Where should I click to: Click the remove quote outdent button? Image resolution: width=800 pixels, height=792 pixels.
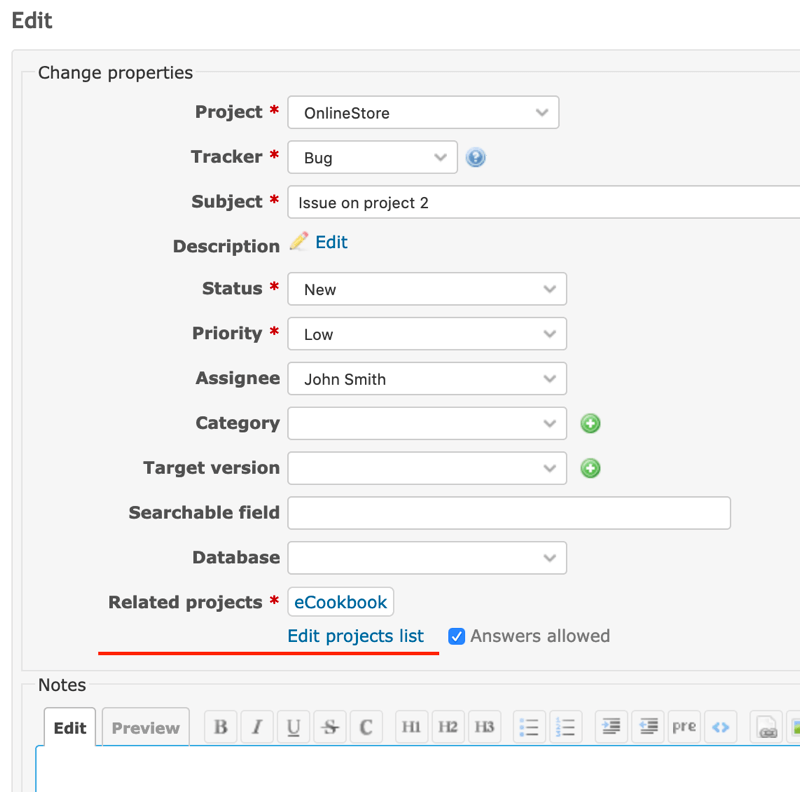coord(648,727)
